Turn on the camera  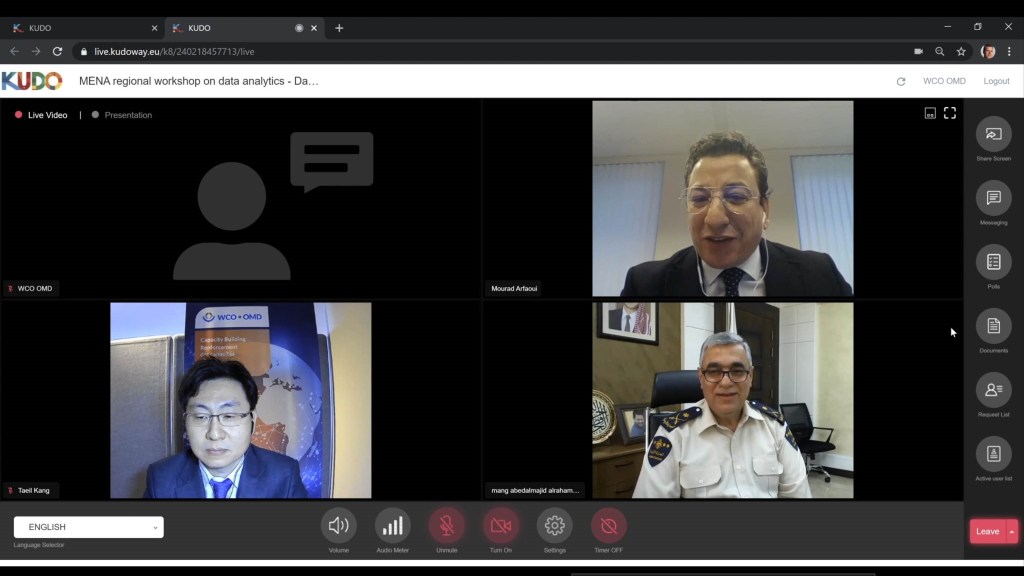500,525
